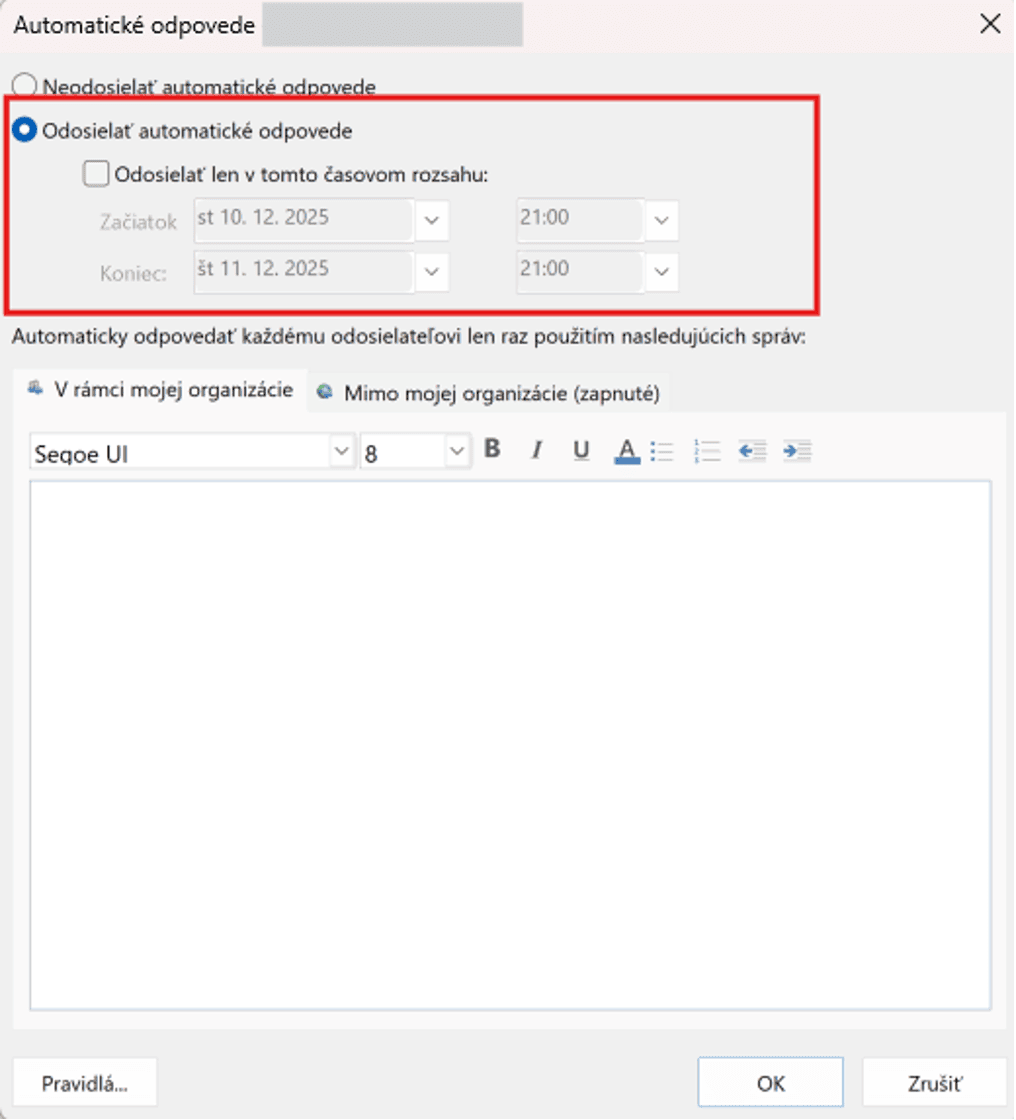1016x1120 pixels.
Task: Open the font color control
Action: 625,450
